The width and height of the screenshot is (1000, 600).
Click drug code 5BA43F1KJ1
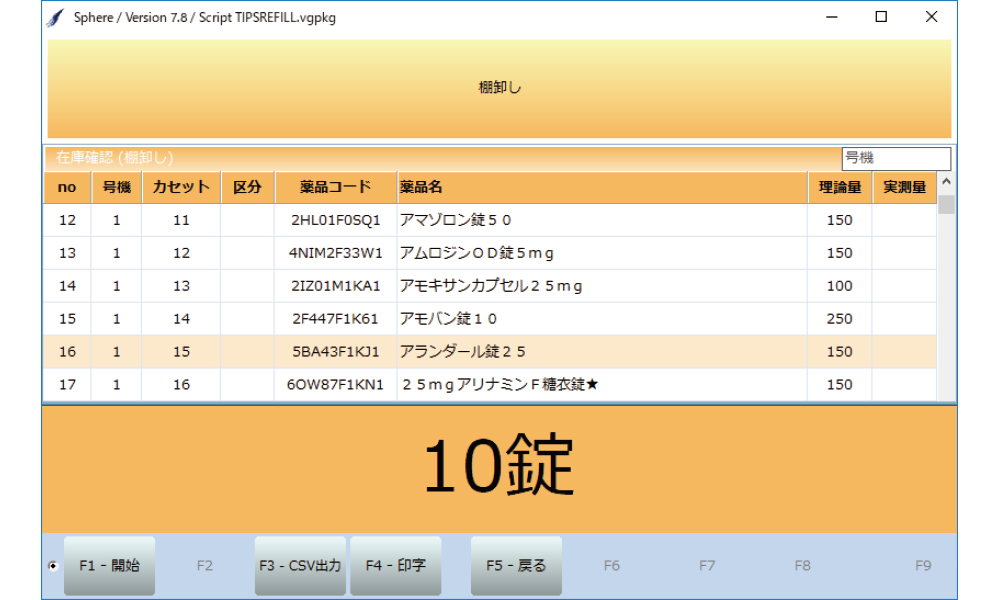335,352
